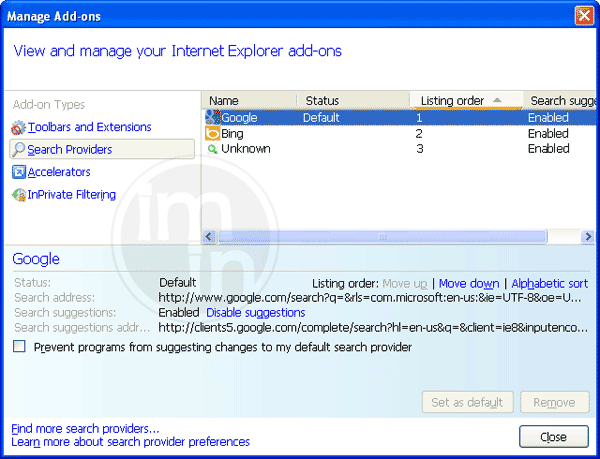Click listing order 2 in the Bing row
600x459 pixels.
click(x=419, y=133)
